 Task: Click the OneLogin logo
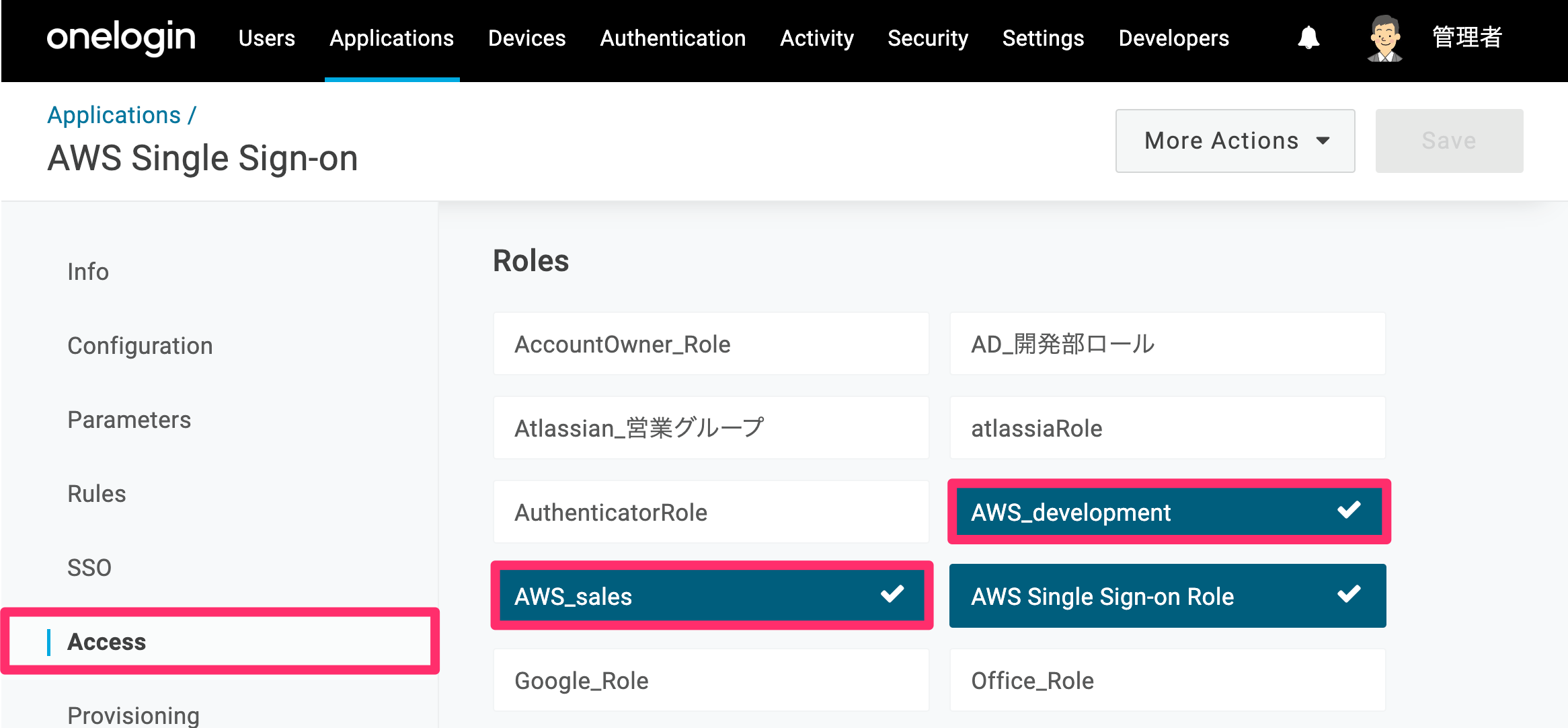121,38
